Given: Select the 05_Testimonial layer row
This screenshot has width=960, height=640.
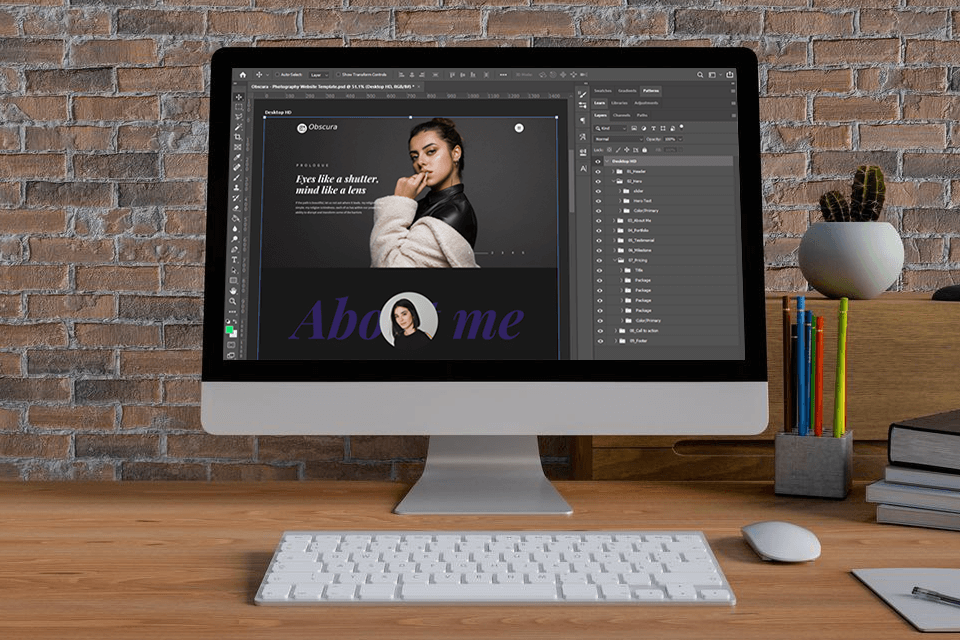Looking at the screenshot, I should (672, 240).
